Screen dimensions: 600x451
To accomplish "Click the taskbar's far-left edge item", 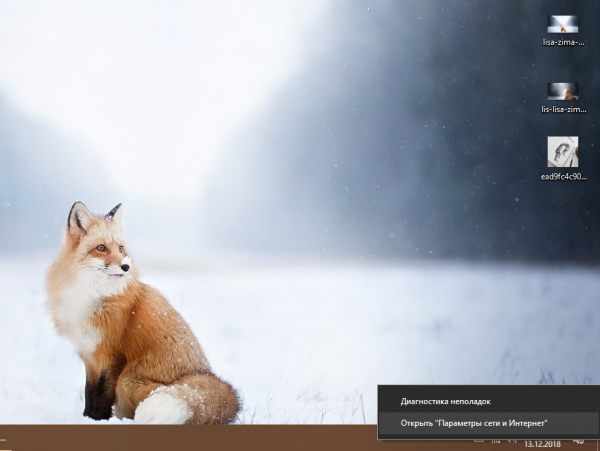I will pos(3,438).
